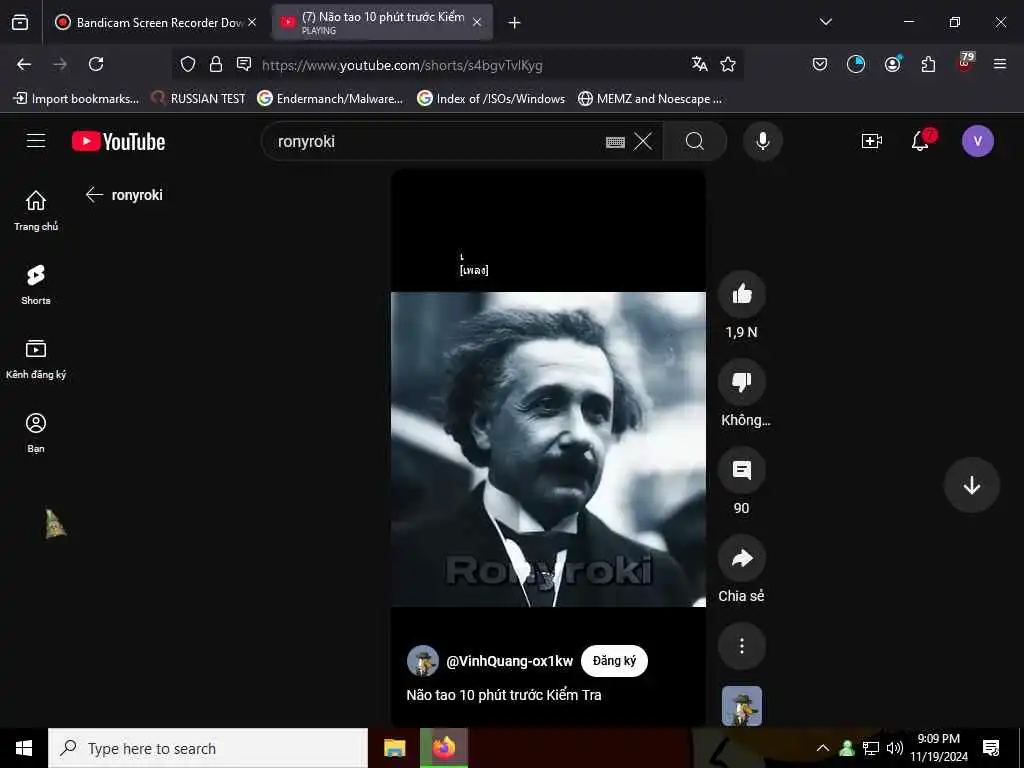Close the Bandicam Screen Recorder tab

252,22
